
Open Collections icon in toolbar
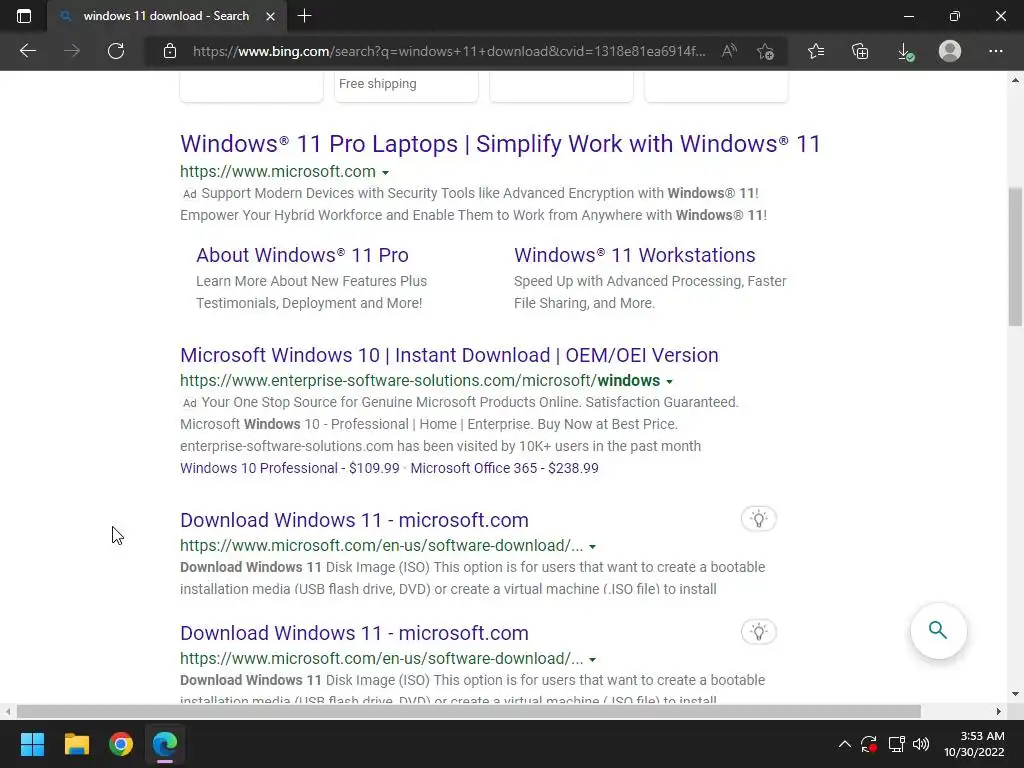tap(860, 51)
